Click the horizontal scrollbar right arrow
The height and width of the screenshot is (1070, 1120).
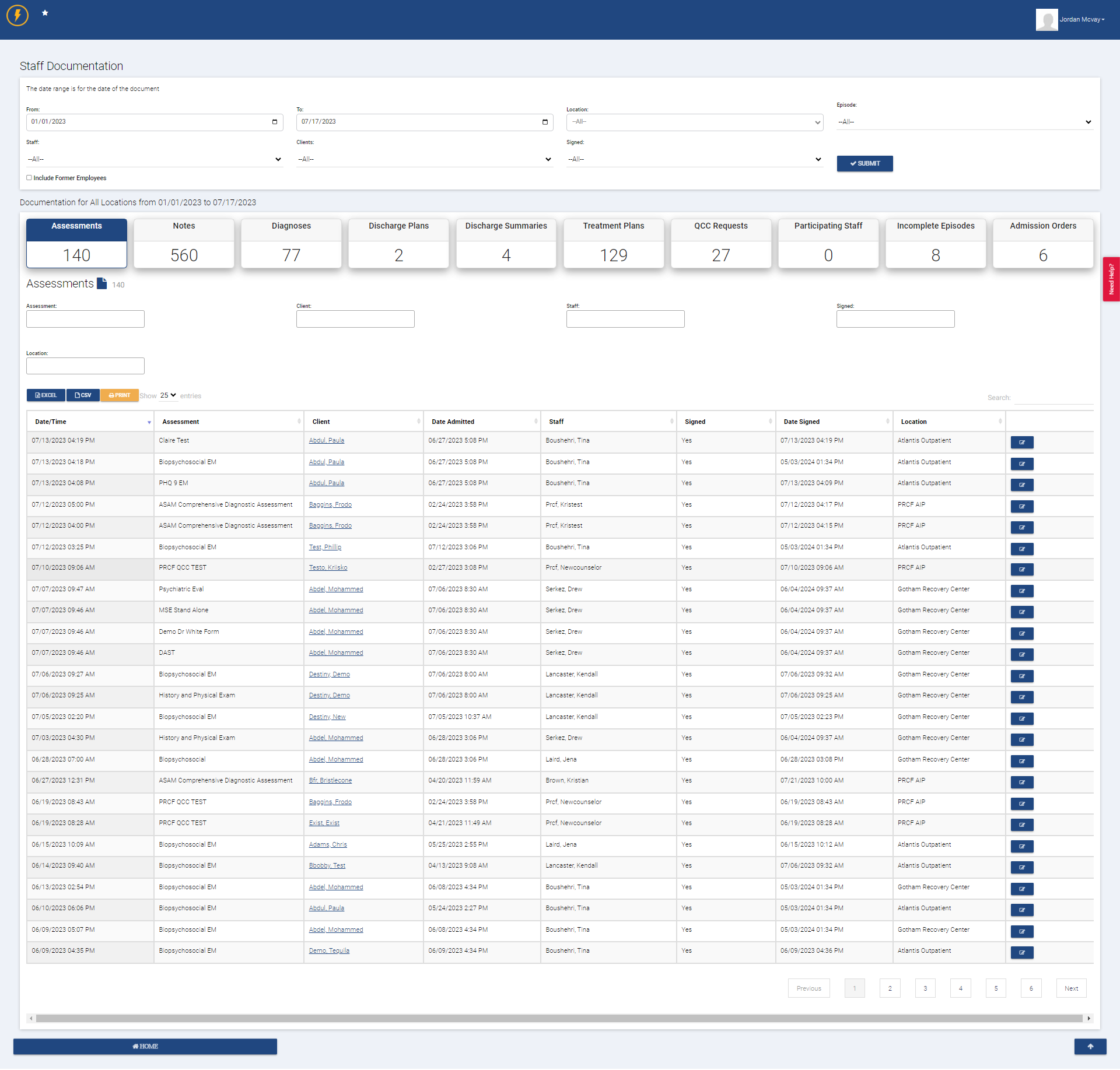tap(1088, 1019)
